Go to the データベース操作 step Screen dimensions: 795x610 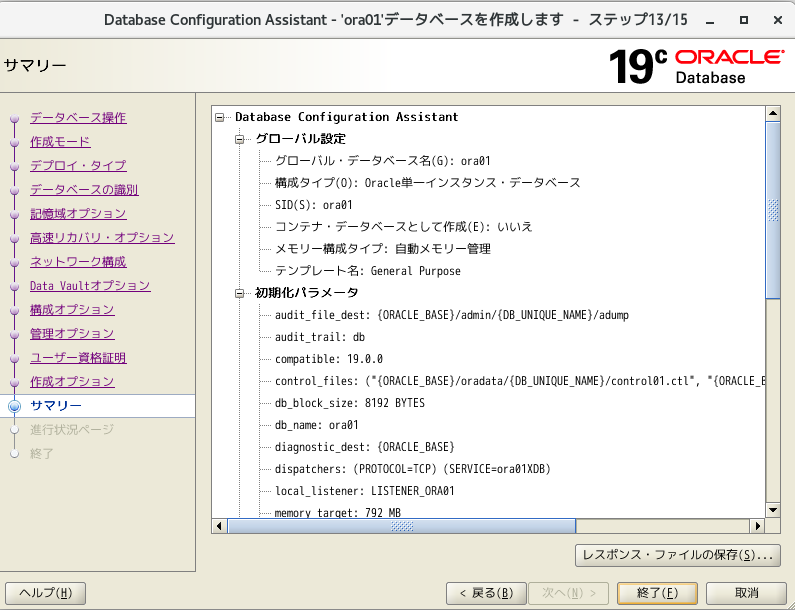click(x=78, y=118)
